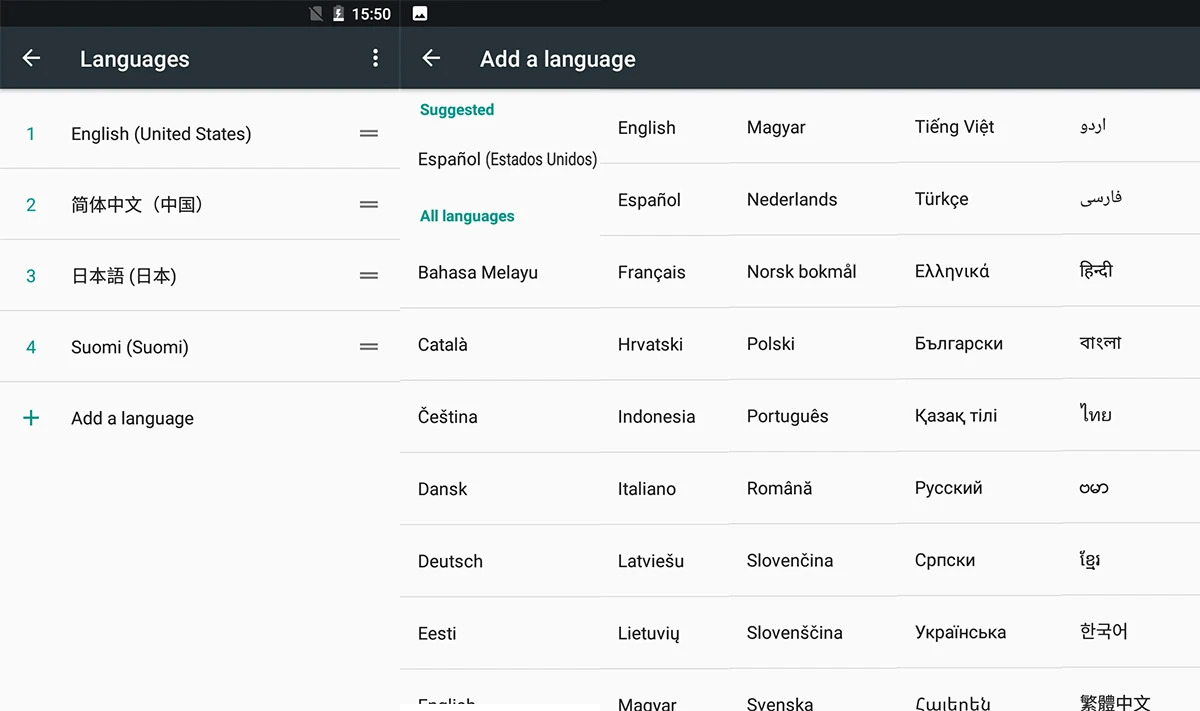This screenshot has height=711, width=1200.
Task: Select Slovenčina language
Action: click(x=790, y=560)
